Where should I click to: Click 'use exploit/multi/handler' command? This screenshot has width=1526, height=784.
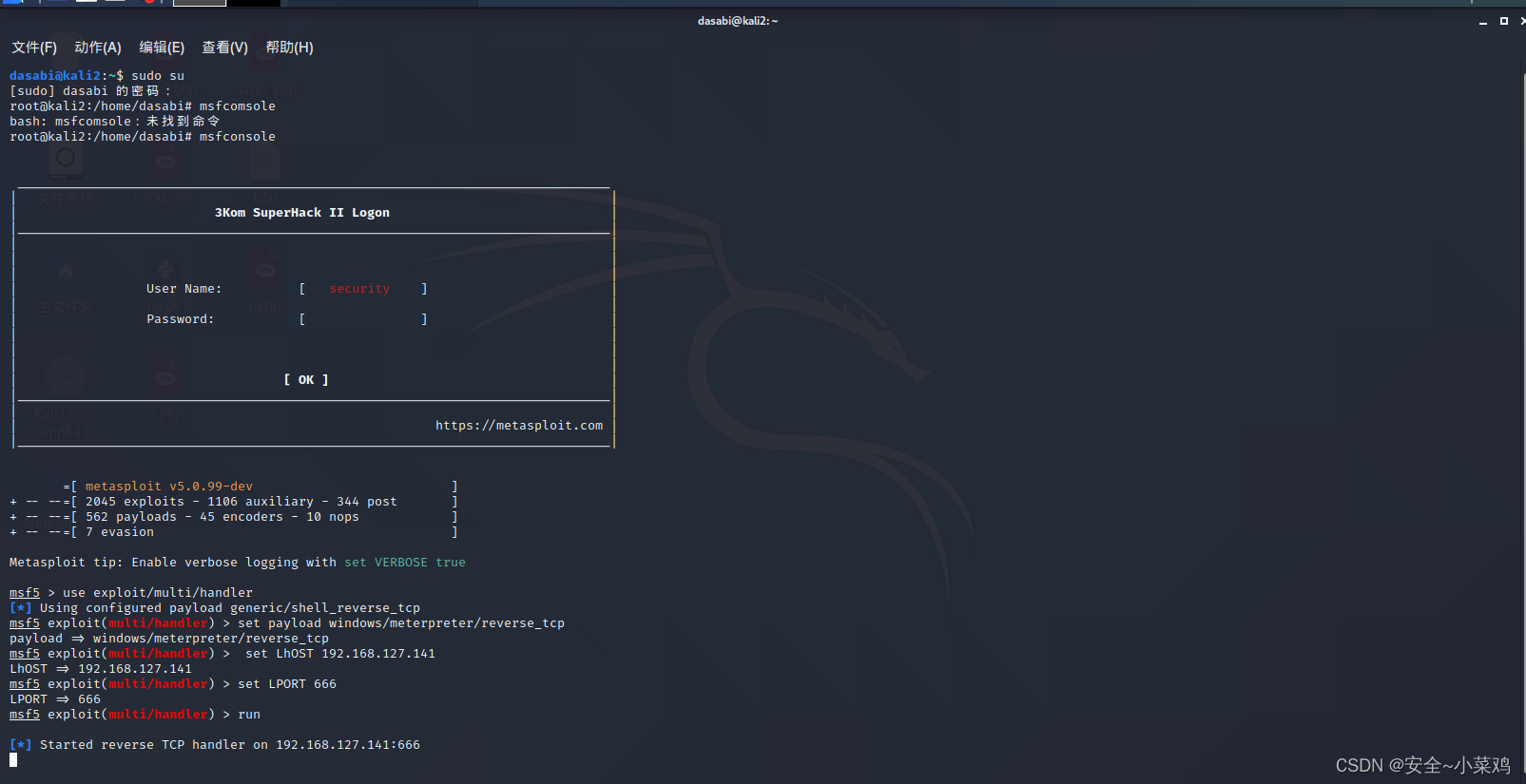(158, 593)
